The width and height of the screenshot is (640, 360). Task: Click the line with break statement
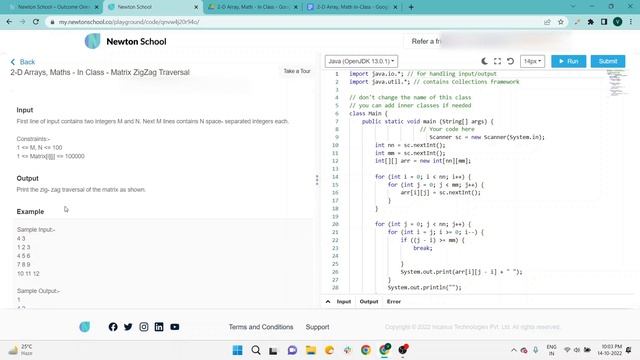click(x=422, y=248)
